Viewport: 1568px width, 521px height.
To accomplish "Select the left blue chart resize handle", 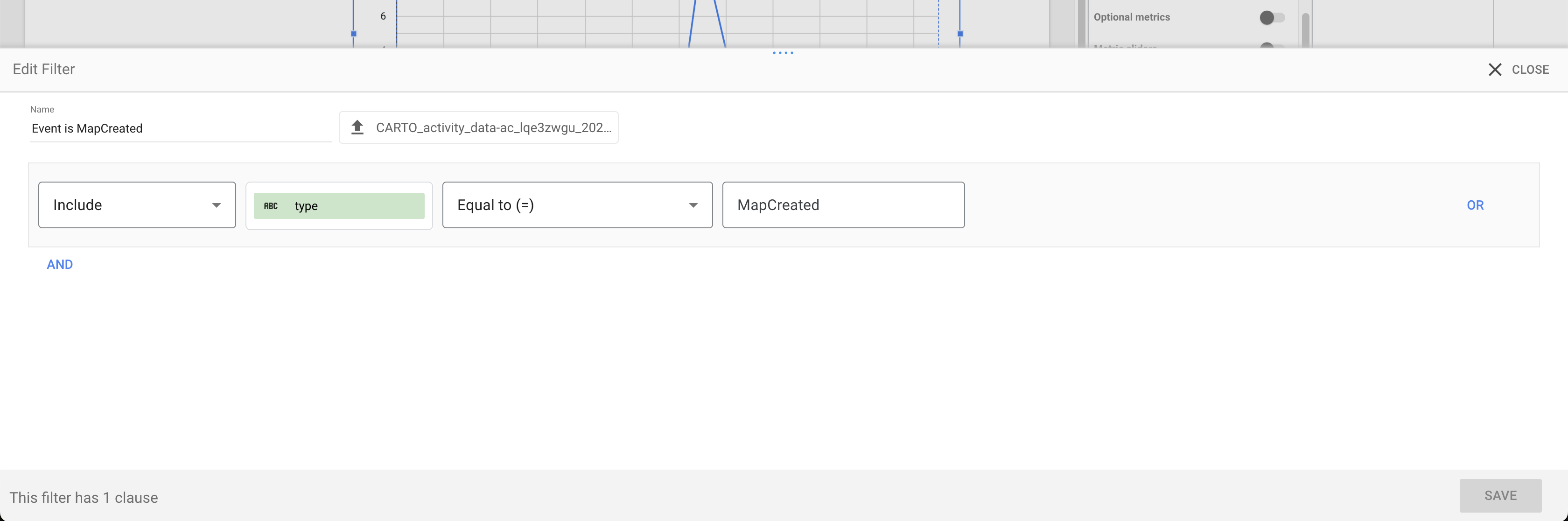I will pyautogui.click(x=354, y=34).
